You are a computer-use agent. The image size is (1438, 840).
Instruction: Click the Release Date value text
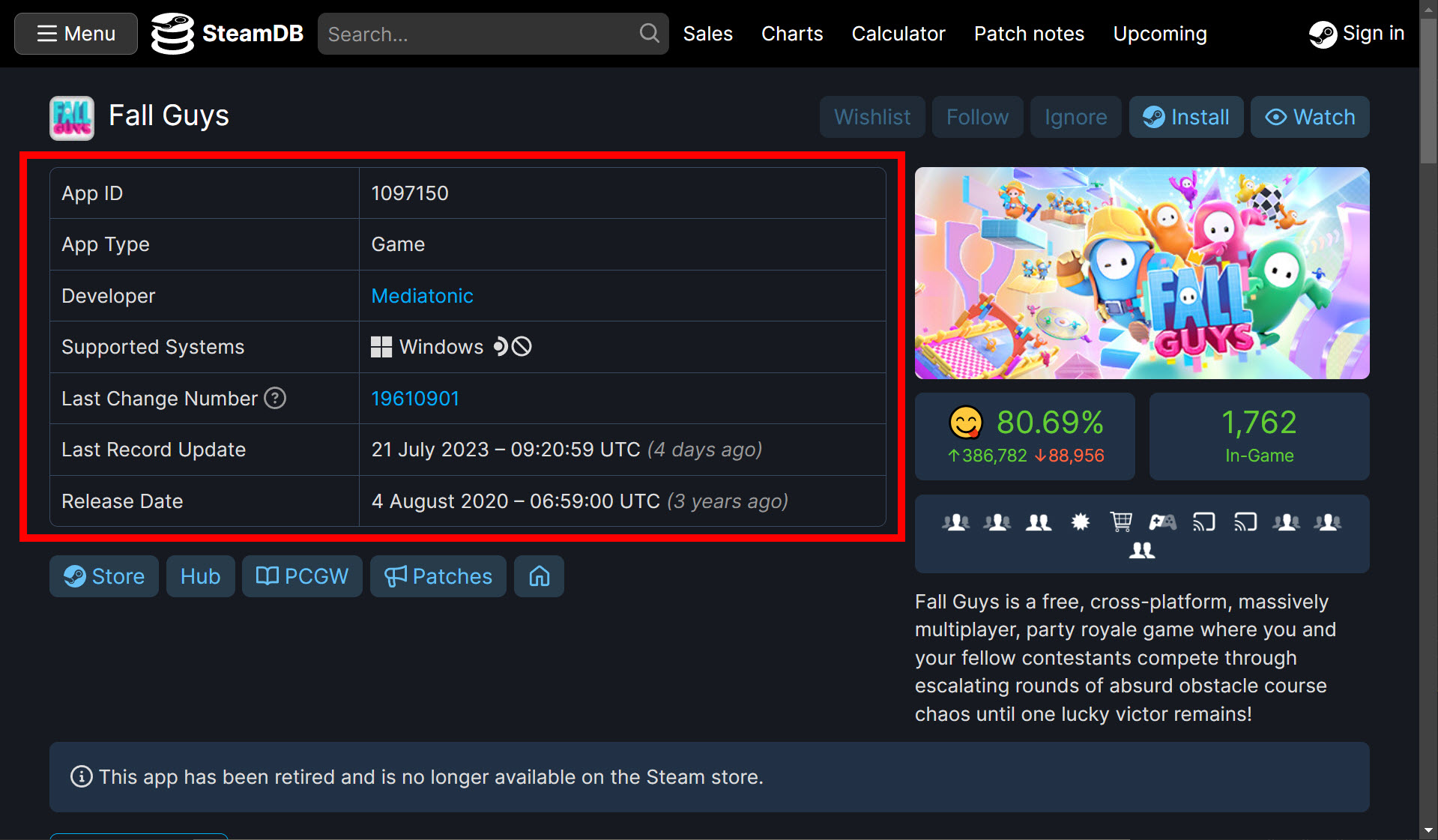pos(580,501)
